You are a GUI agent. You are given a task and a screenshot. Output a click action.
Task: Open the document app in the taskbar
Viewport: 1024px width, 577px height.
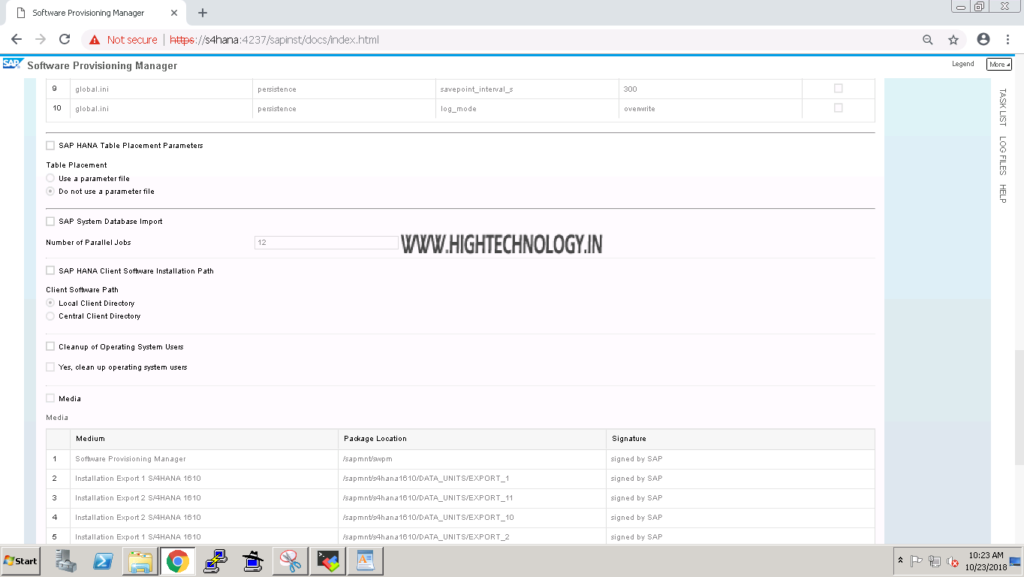tap(365, 561)
